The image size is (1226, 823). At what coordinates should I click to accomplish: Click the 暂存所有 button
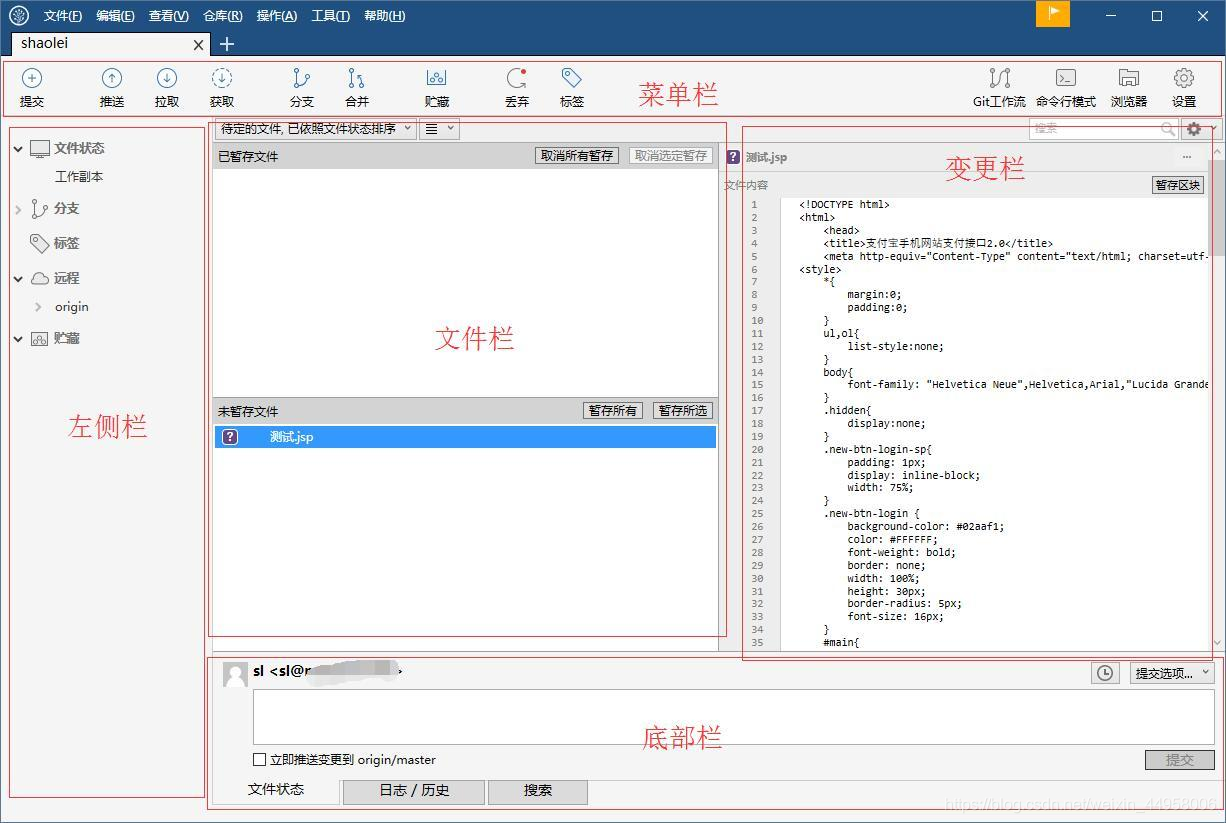[x=612, y=411]
